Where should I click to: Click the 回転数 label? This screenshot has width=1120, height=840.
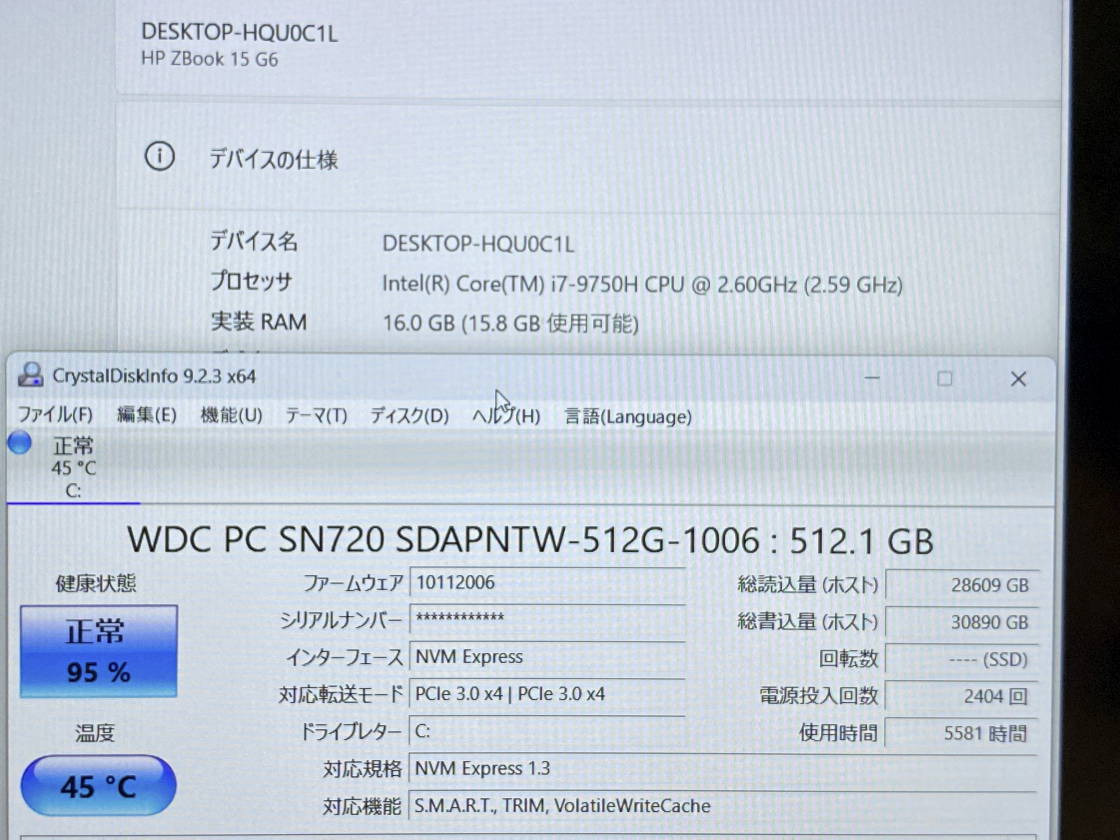[x=849, y=659]
